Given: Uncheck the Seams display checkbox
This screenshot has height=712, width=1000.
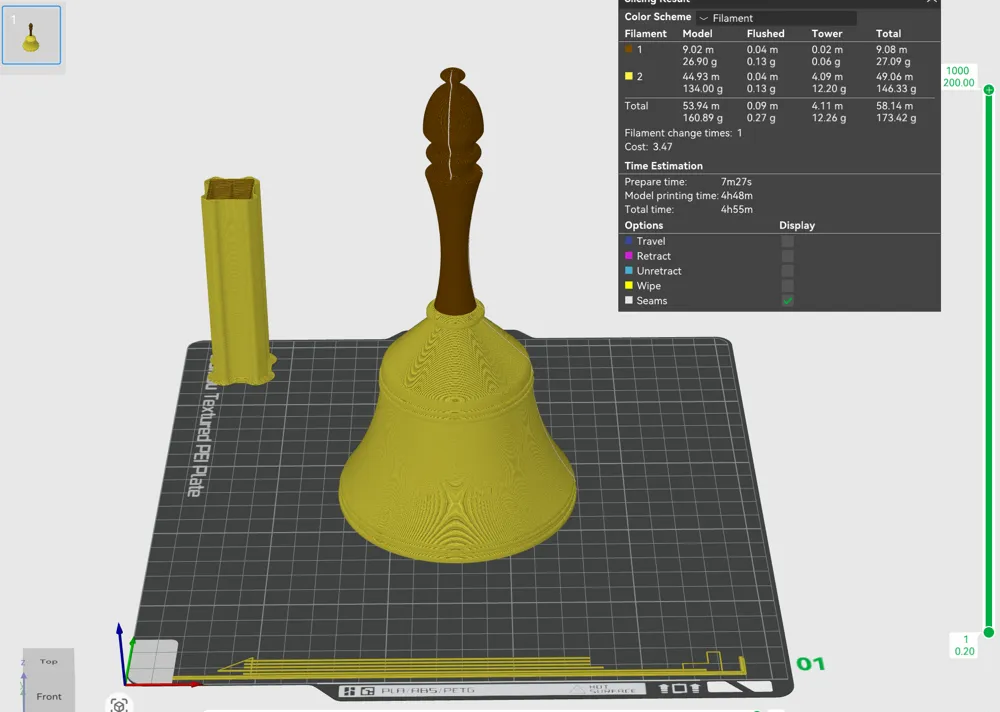Looking at the screenshot, I should (x=788, y=300).
